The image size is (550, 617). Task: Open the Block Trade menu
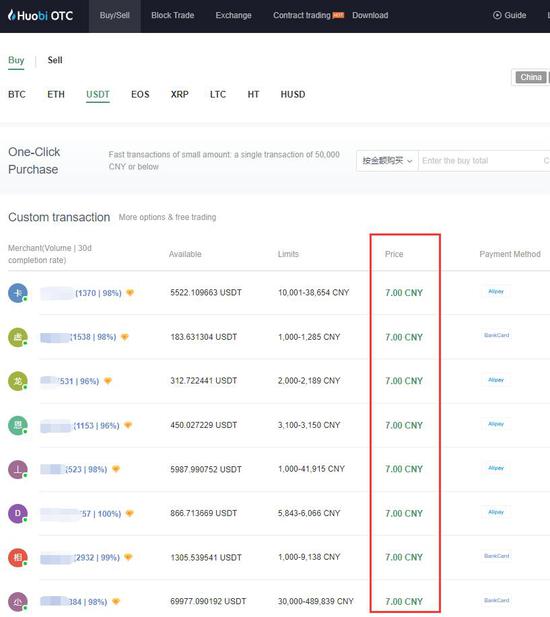pyautogui.click(x=173, y=15)
